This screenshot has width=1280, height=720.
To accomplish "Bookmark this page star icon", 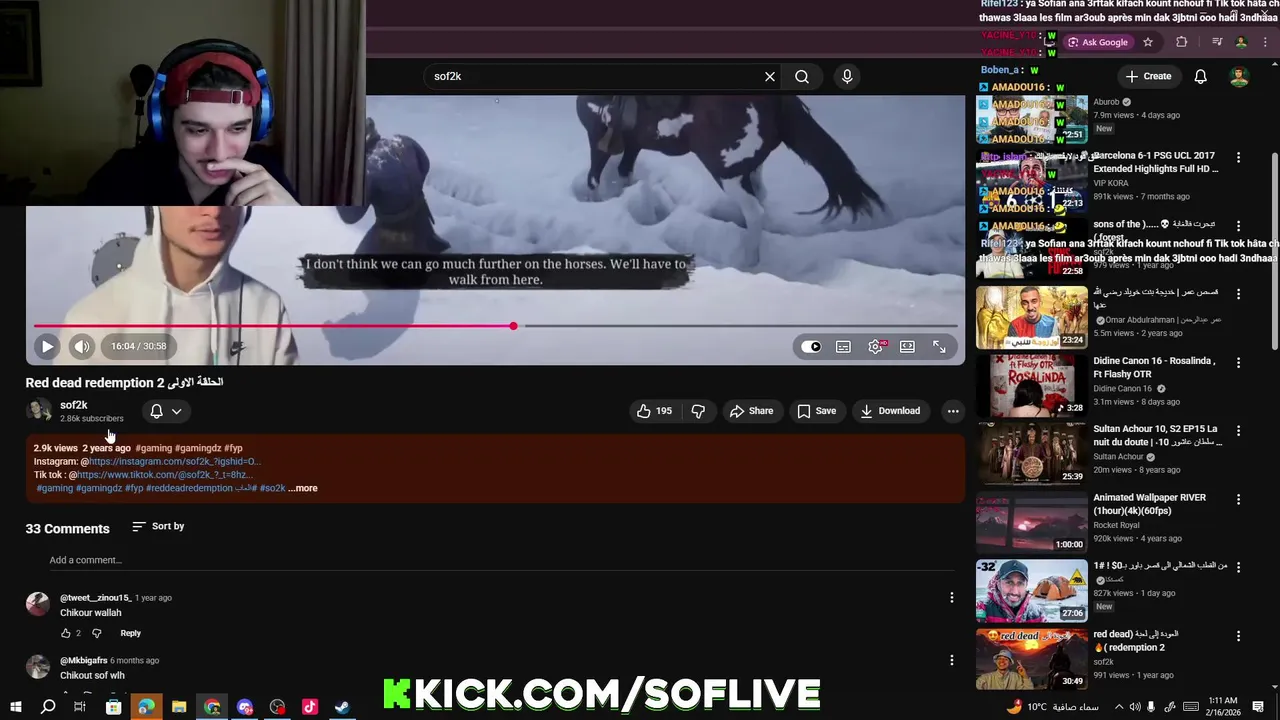I will click(1148, 42).
